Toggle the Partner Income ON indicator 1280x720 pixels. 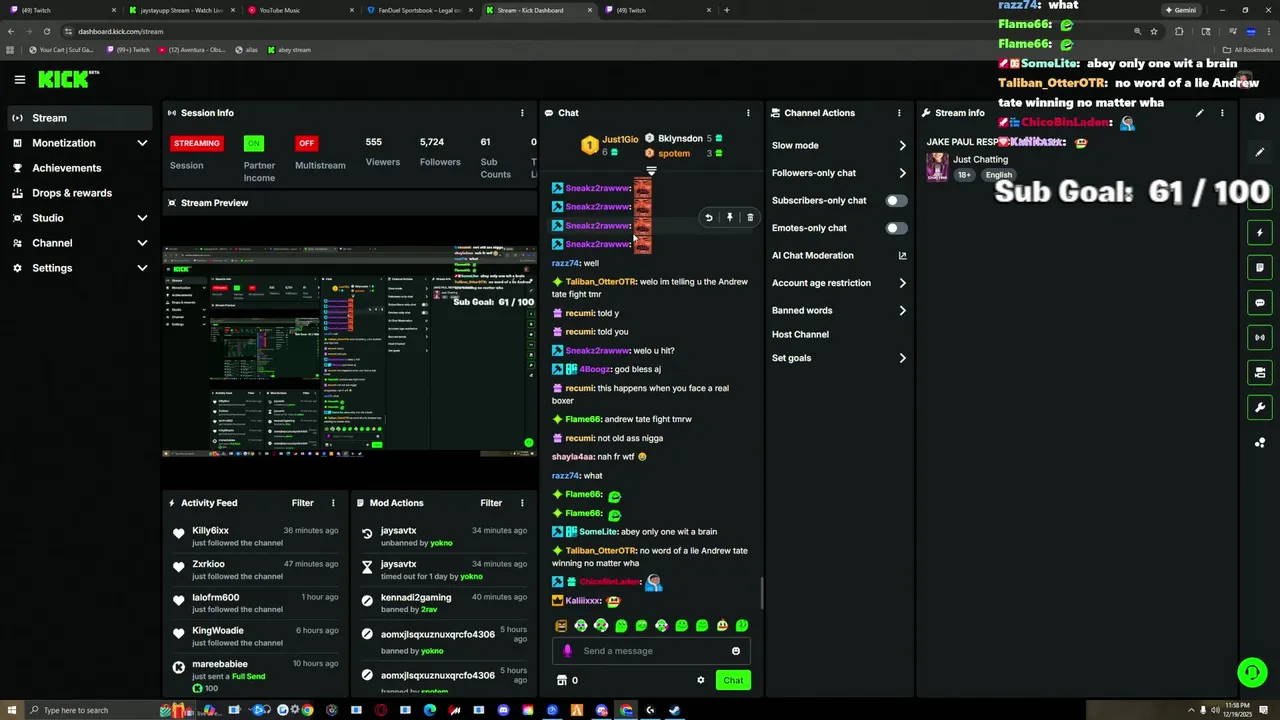[254, 143]
